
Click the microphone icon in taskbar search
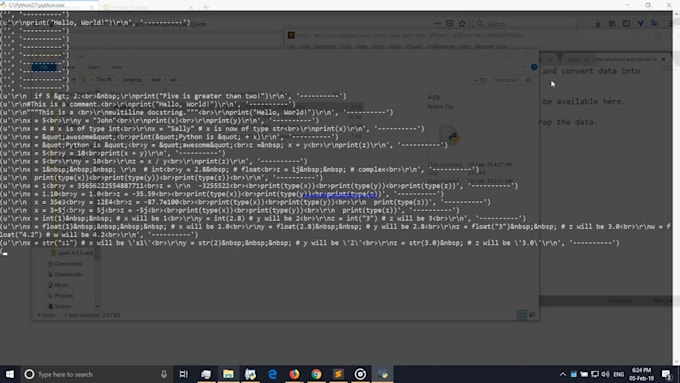click(163, 374)
